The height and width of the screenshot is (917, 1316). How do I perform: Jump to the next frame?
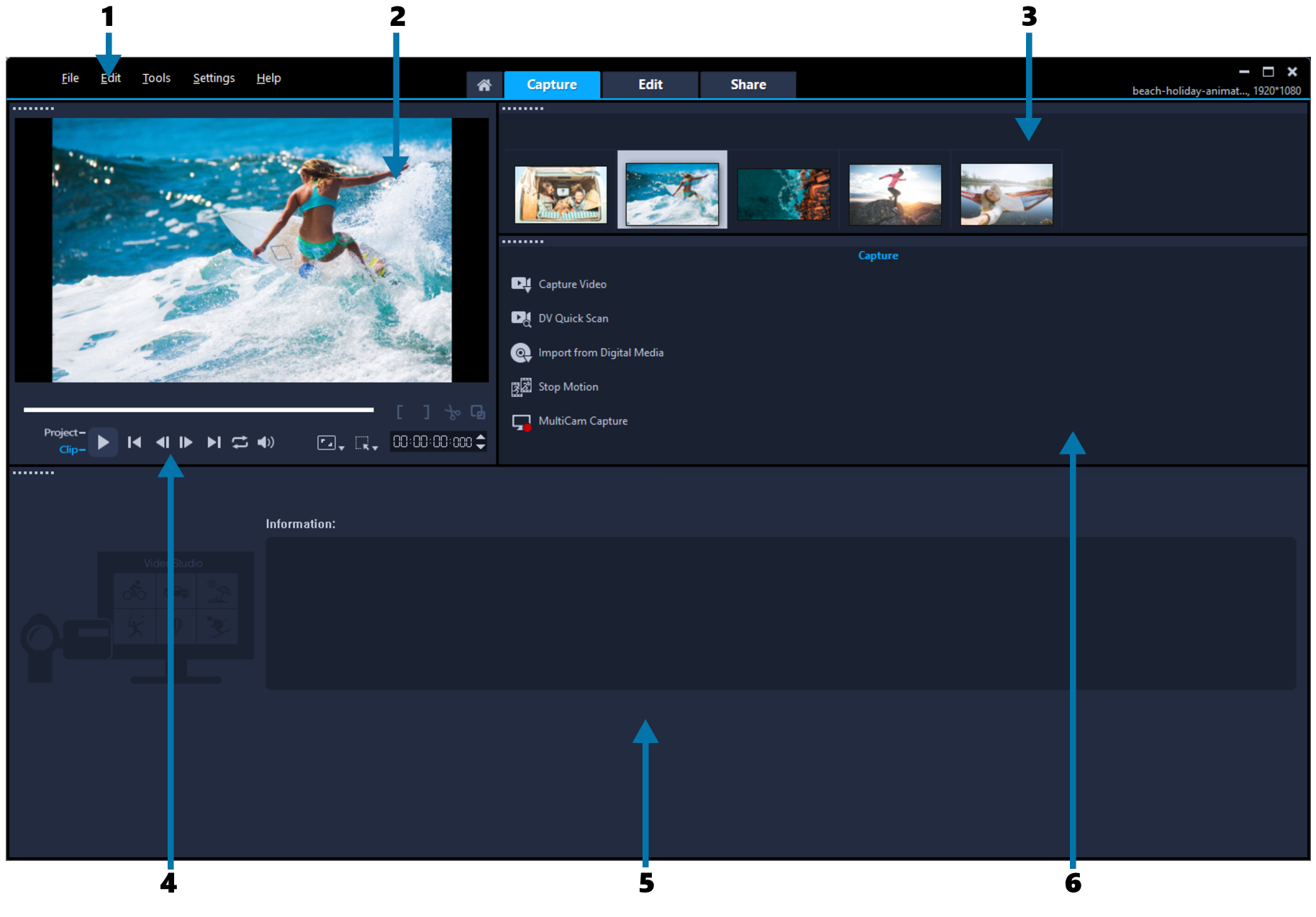(186, 442)
